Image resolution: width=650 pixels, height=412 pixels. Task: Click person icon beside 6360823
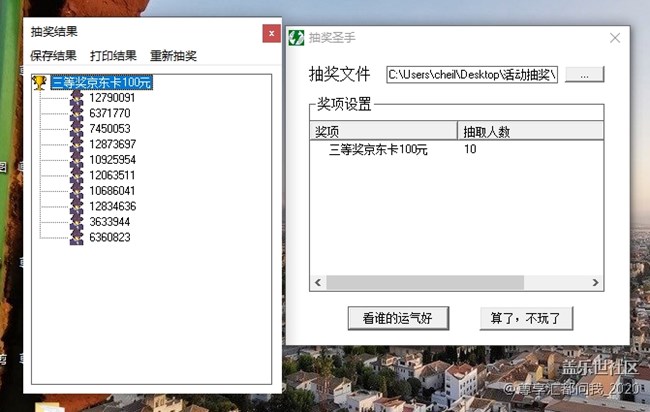click(77, 237)
